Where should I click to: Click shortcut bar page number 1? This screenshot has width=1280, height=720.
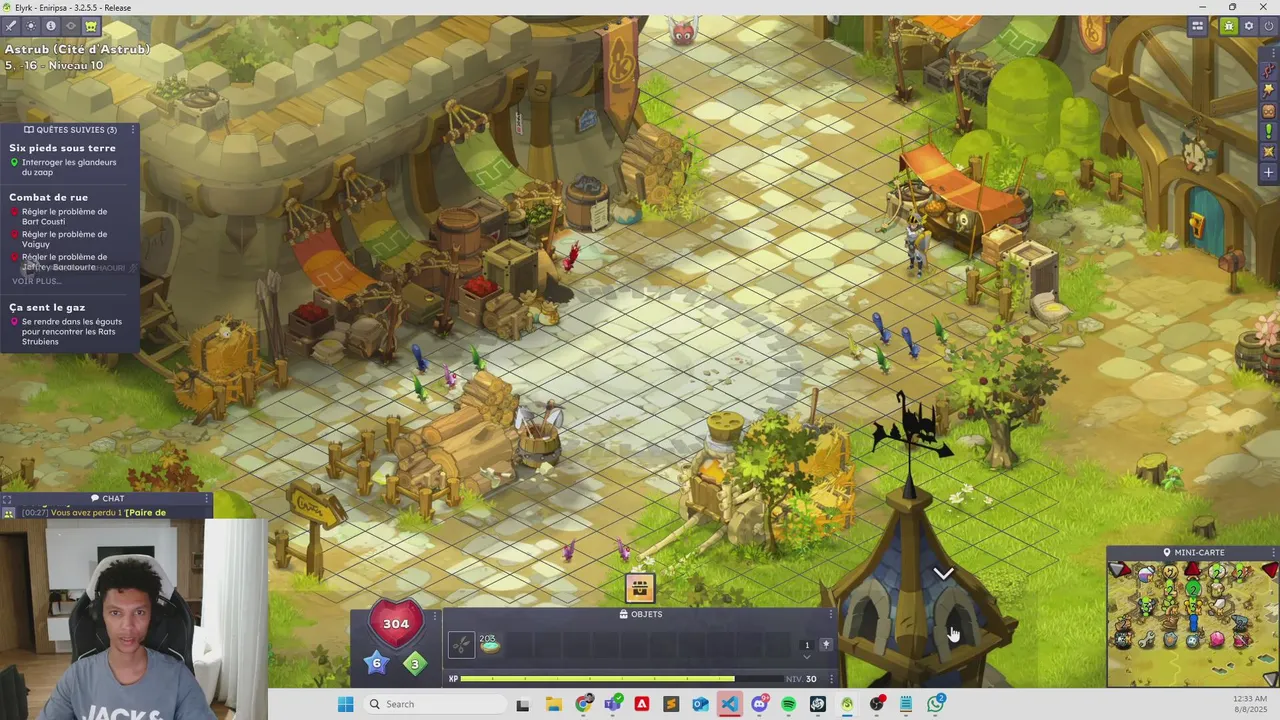(807, 645)
